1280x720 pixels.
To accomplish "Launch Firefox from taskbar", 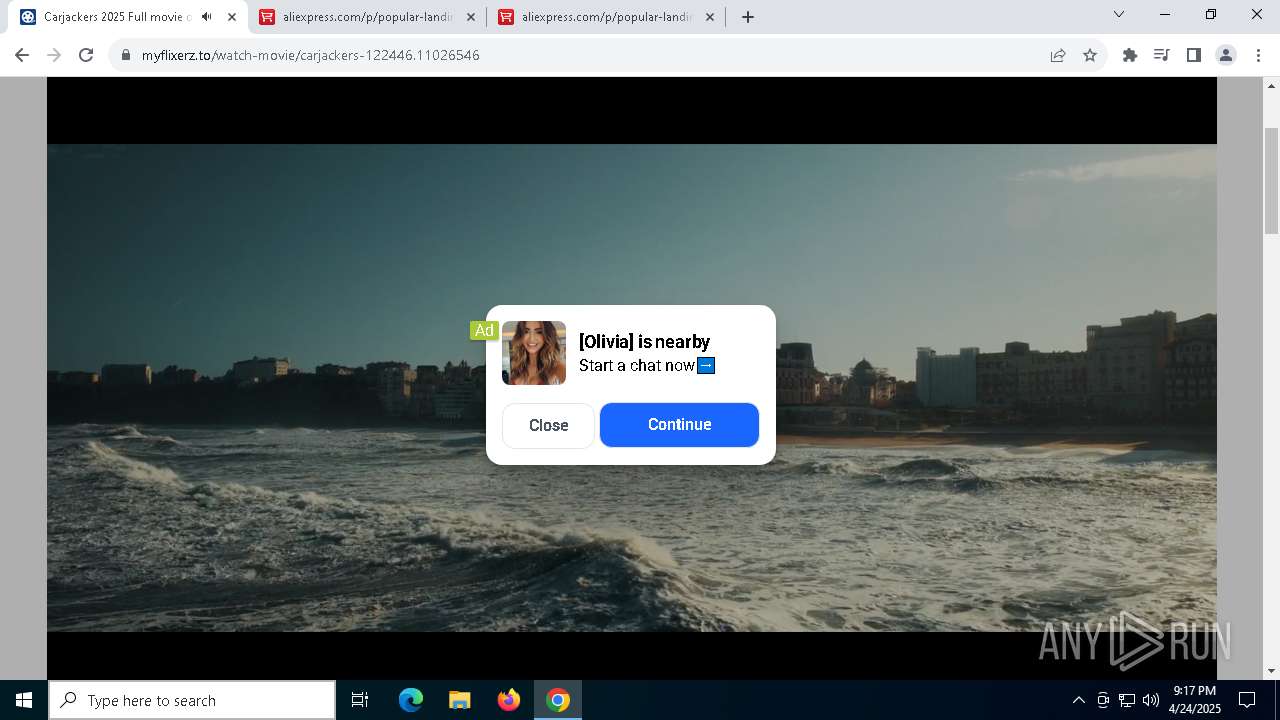I will 508,700.
